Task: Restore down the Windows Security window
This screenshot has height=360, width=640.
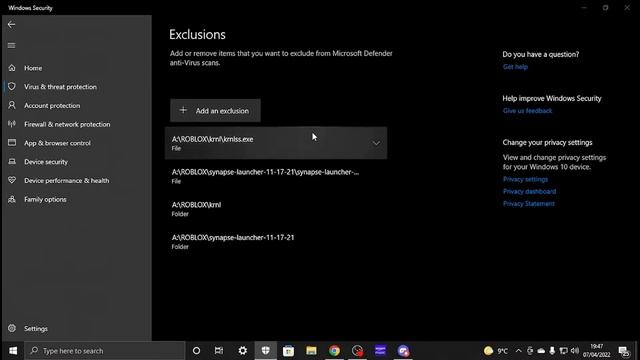Action: (x=606, y=7)
